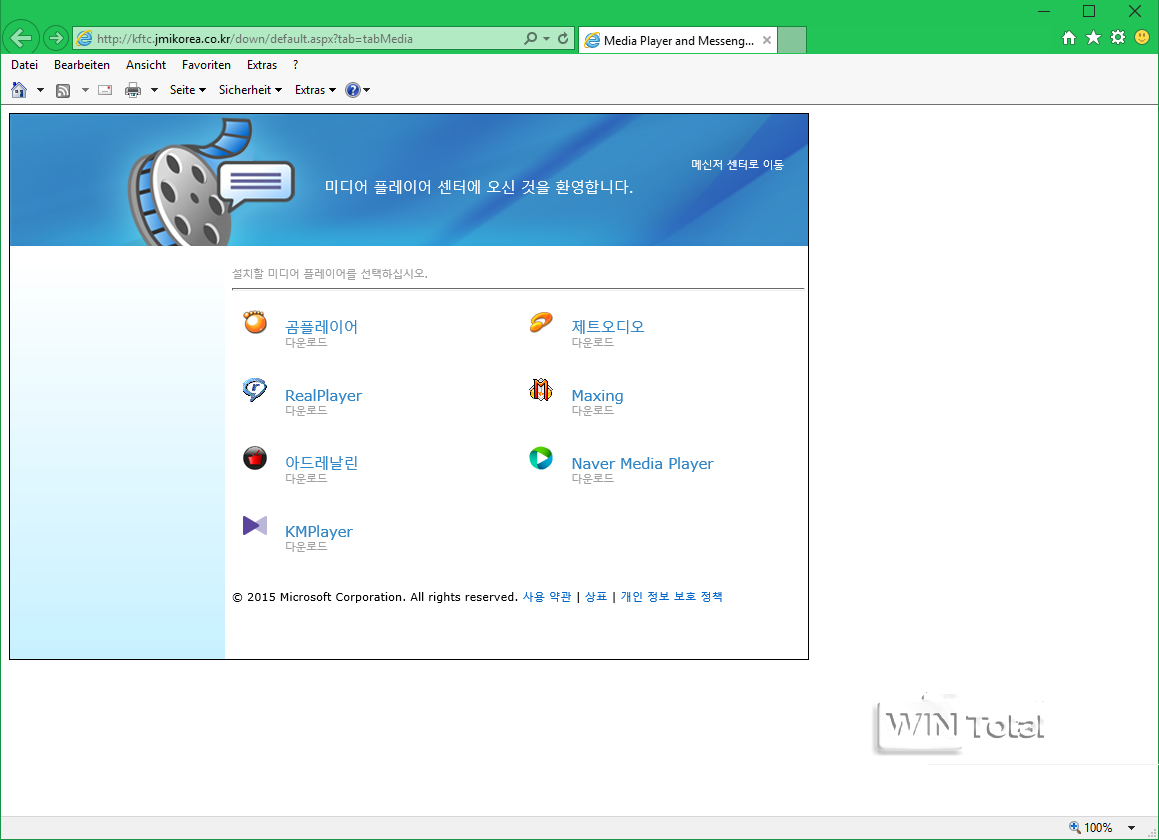Open the 아드레날린 link

pos(322,463)
